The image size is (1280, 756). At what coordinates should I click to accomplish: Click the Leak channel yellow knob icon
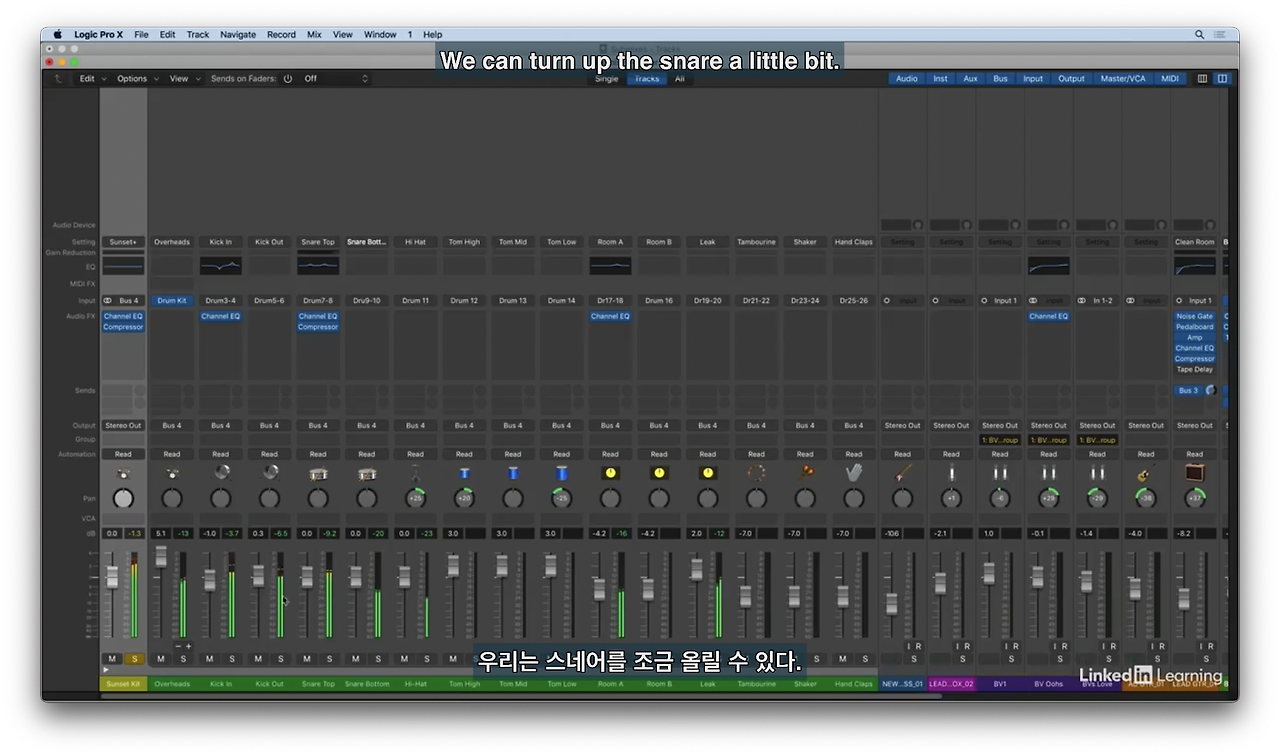pyautogui.click(x=708, y=473)
